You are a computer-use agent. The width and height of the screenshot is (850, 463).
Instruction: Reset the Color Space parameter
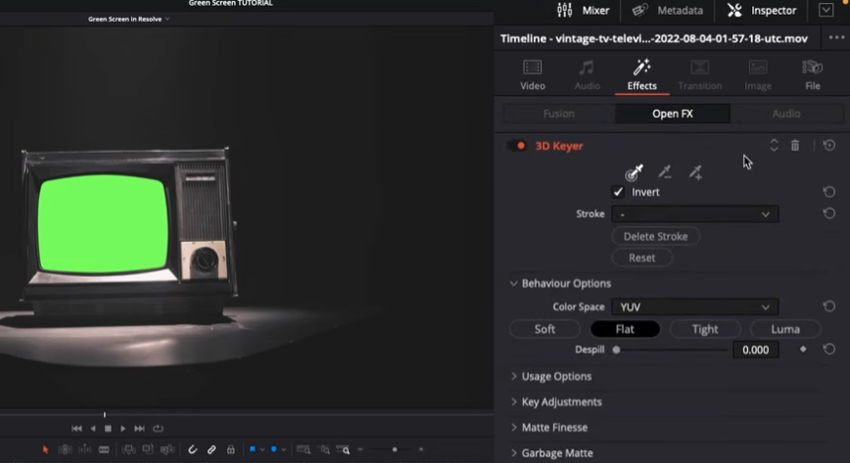829,306
